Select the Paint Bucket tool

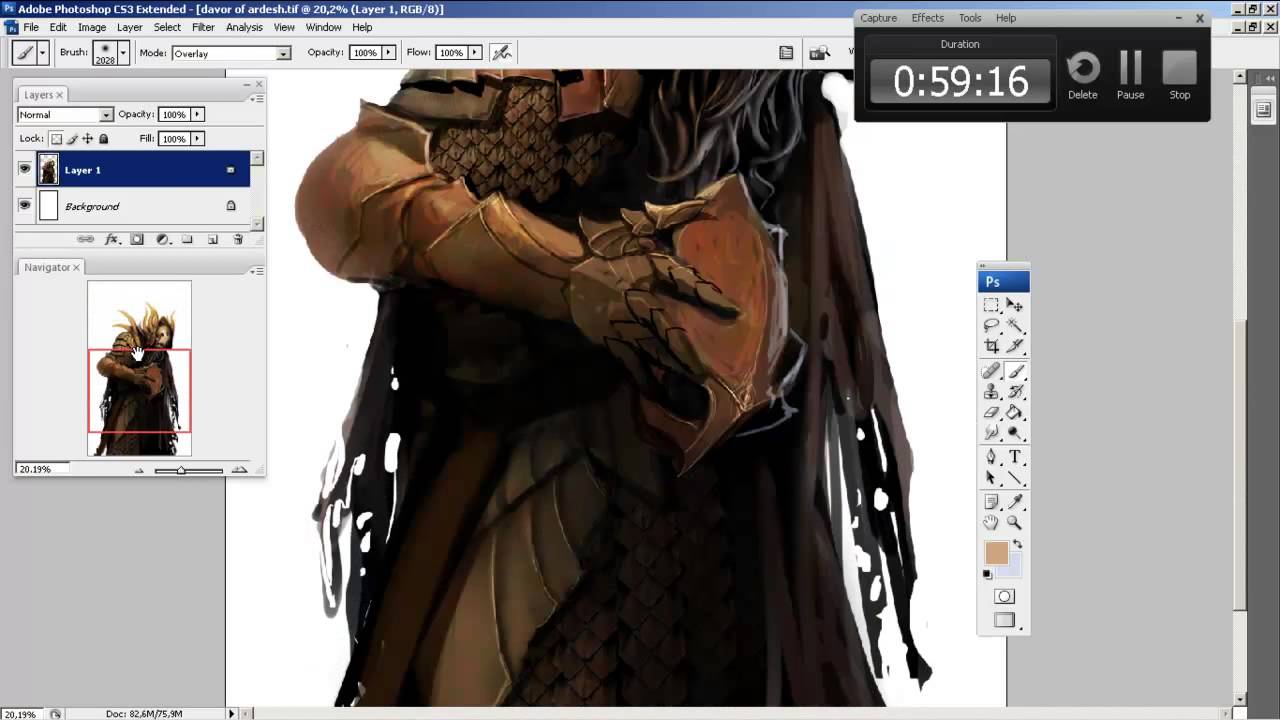(x=1015, y=412)
